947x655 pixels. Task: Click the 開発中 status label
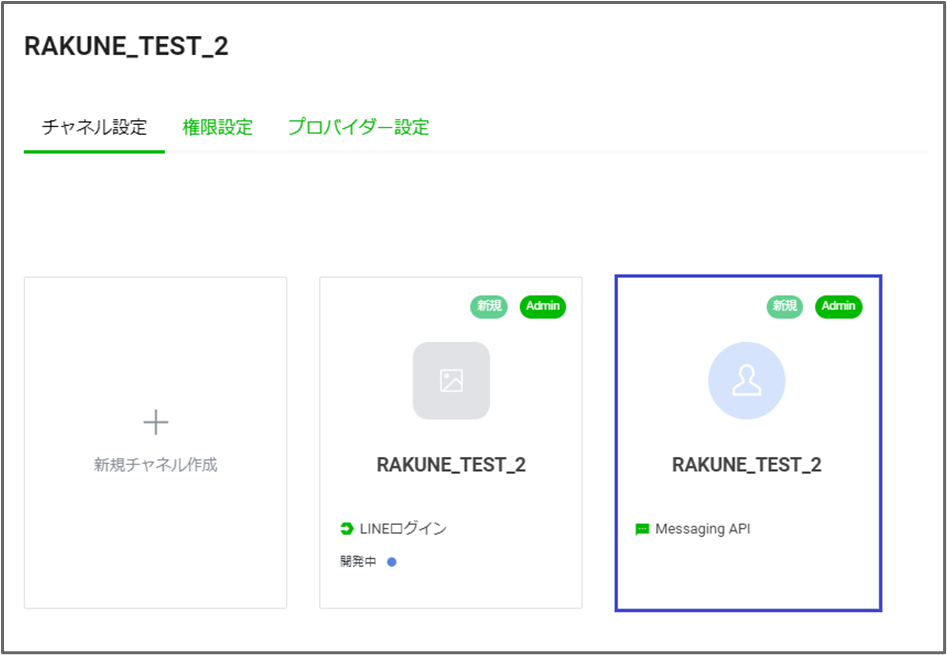pos(358,562)
